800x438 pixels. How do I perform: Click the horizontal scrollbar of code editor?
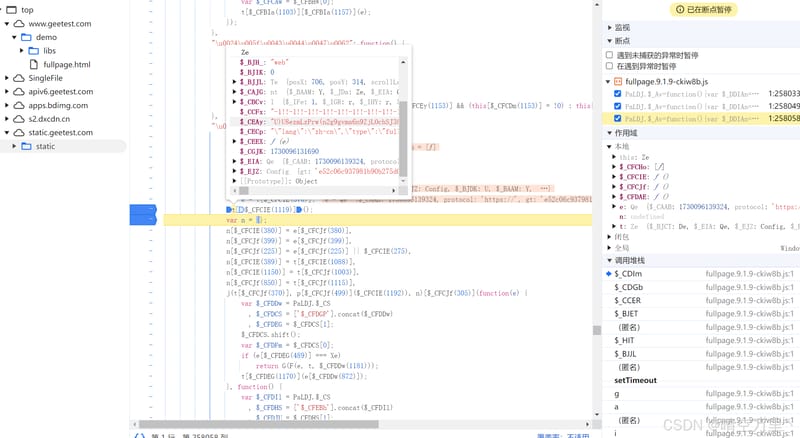(x=259, y=424)
